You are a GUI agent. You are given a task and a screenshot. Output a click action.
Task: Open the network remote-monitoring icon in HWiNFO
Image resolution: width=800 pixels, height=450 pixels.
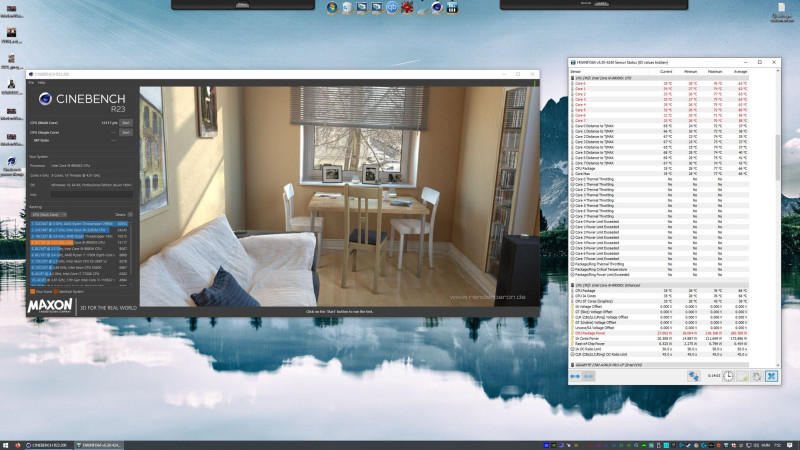point(693,376)
